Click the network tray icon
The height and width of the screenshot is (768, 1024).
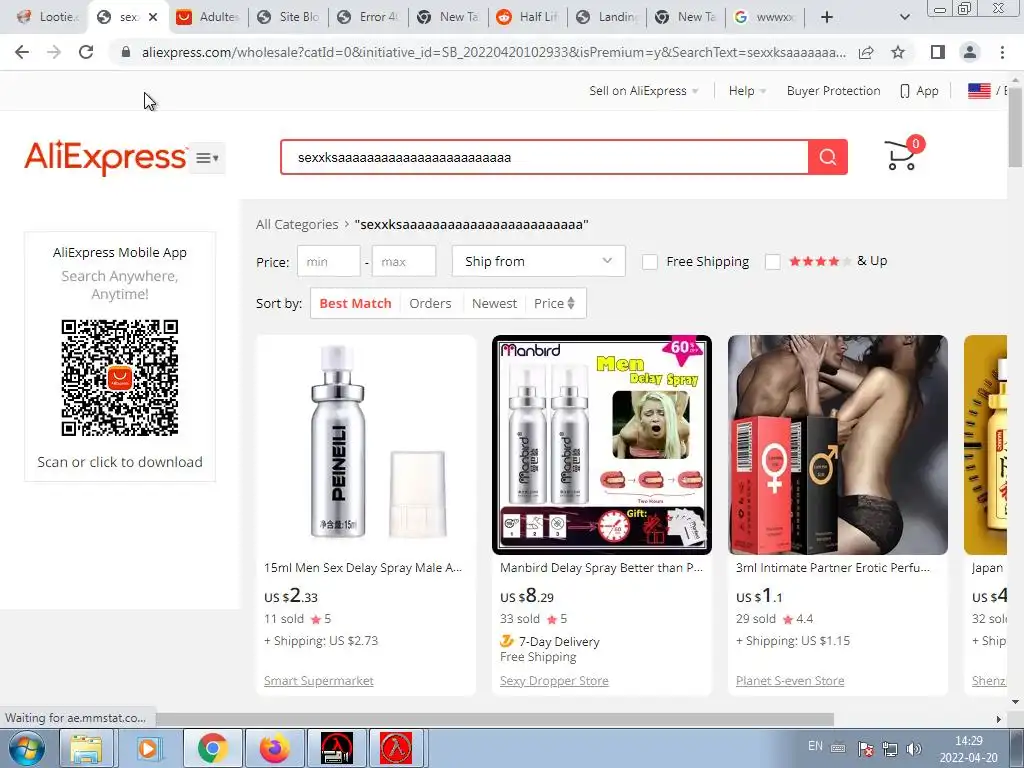889,748
